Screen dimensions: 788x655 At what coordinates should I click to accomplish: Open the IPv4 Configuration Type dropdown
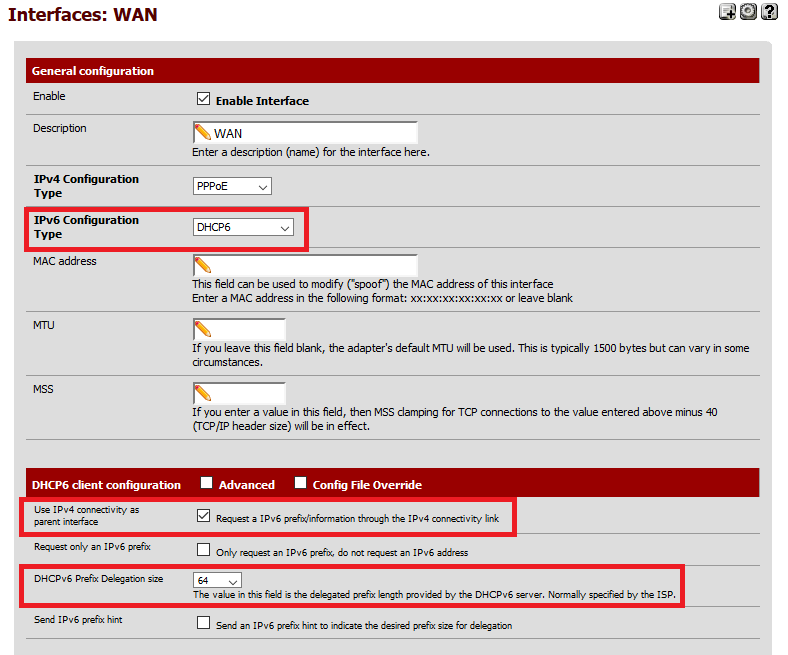(232, 186)
